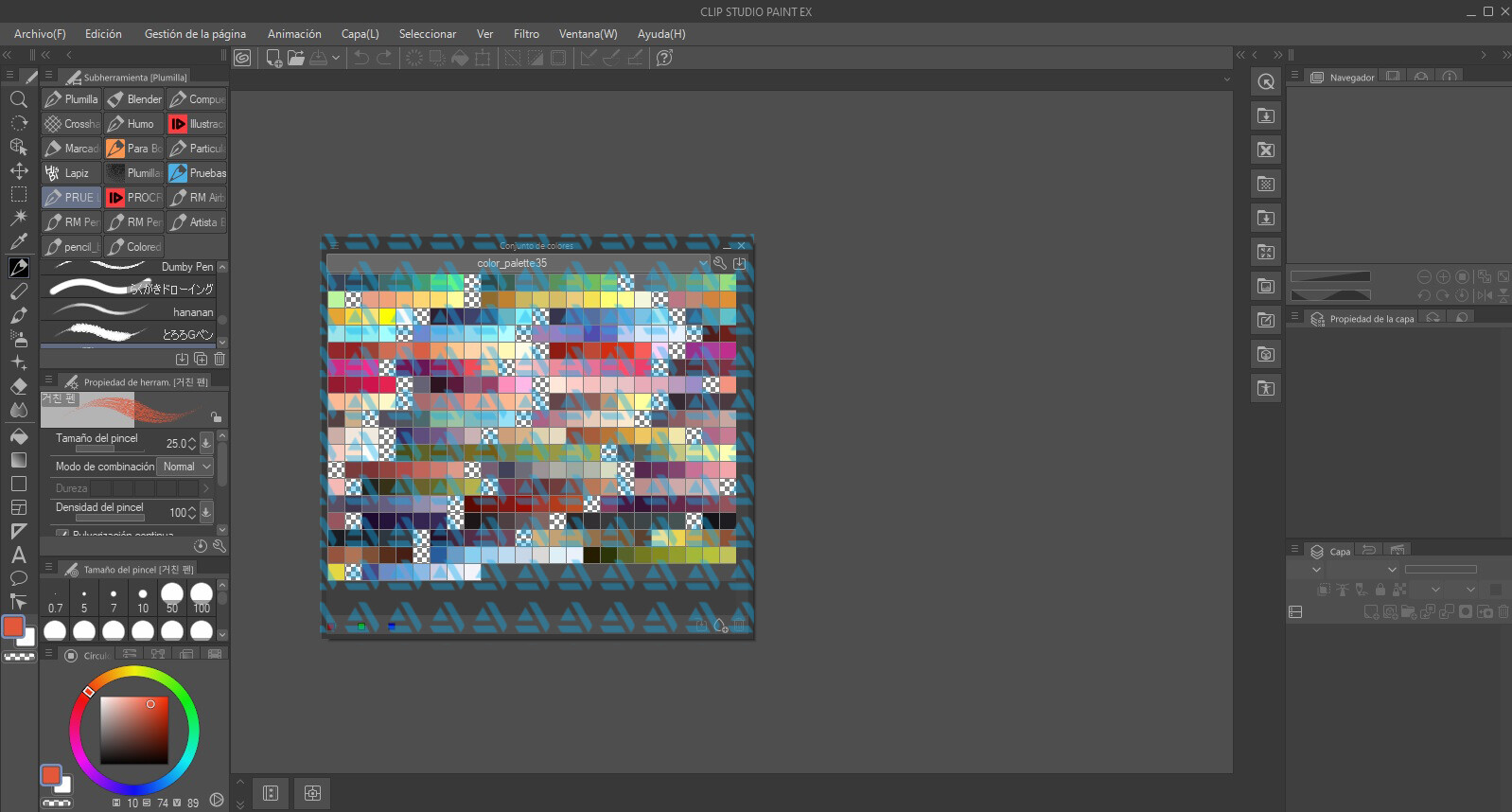Open save dropdown arrow in command bar
The width and height of the screenshot is (1512, 812).
coord(336,58)
